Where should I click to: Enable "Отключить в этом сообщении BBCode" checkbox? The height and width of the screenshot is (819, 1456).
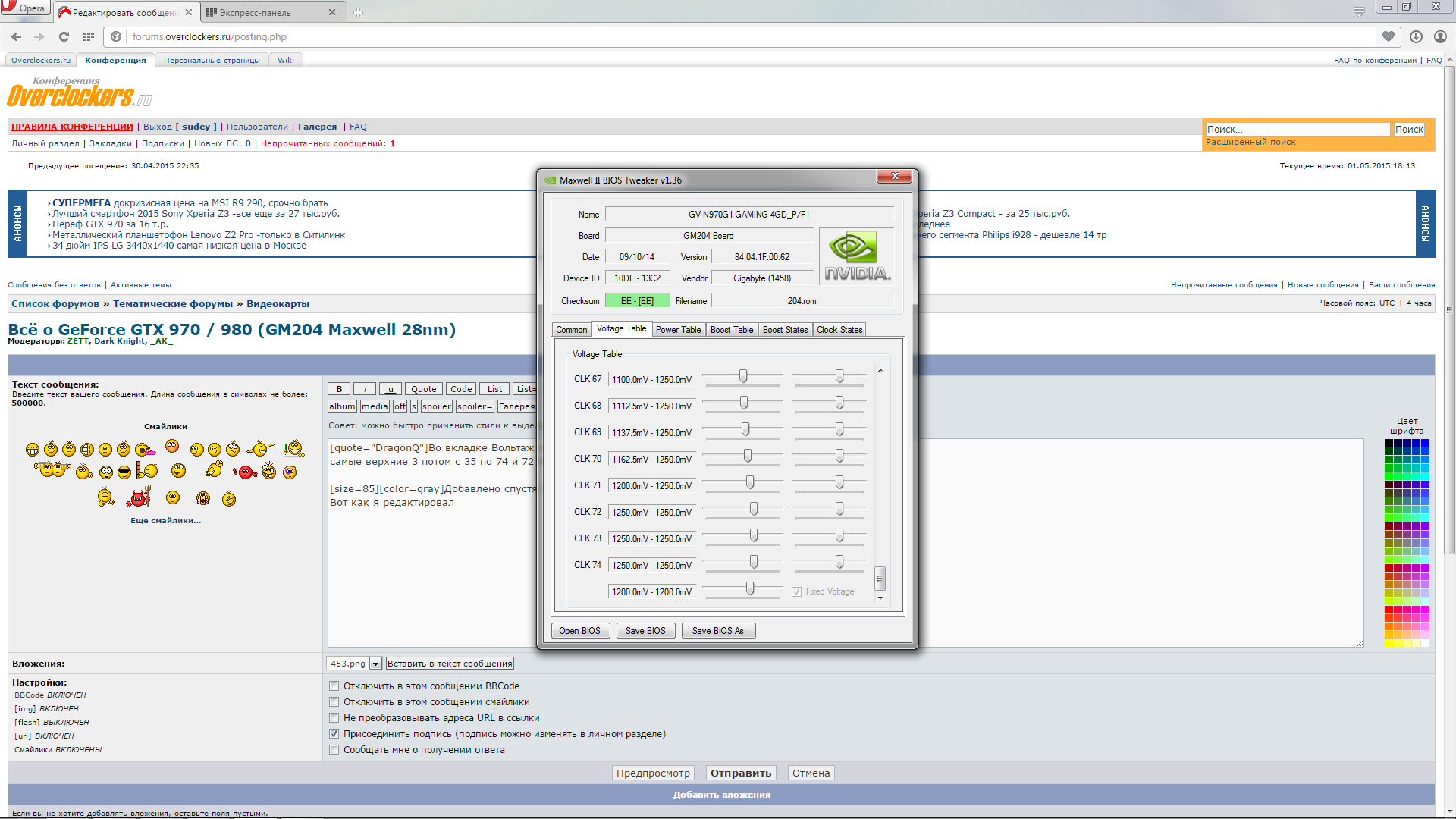coord(334,686)
